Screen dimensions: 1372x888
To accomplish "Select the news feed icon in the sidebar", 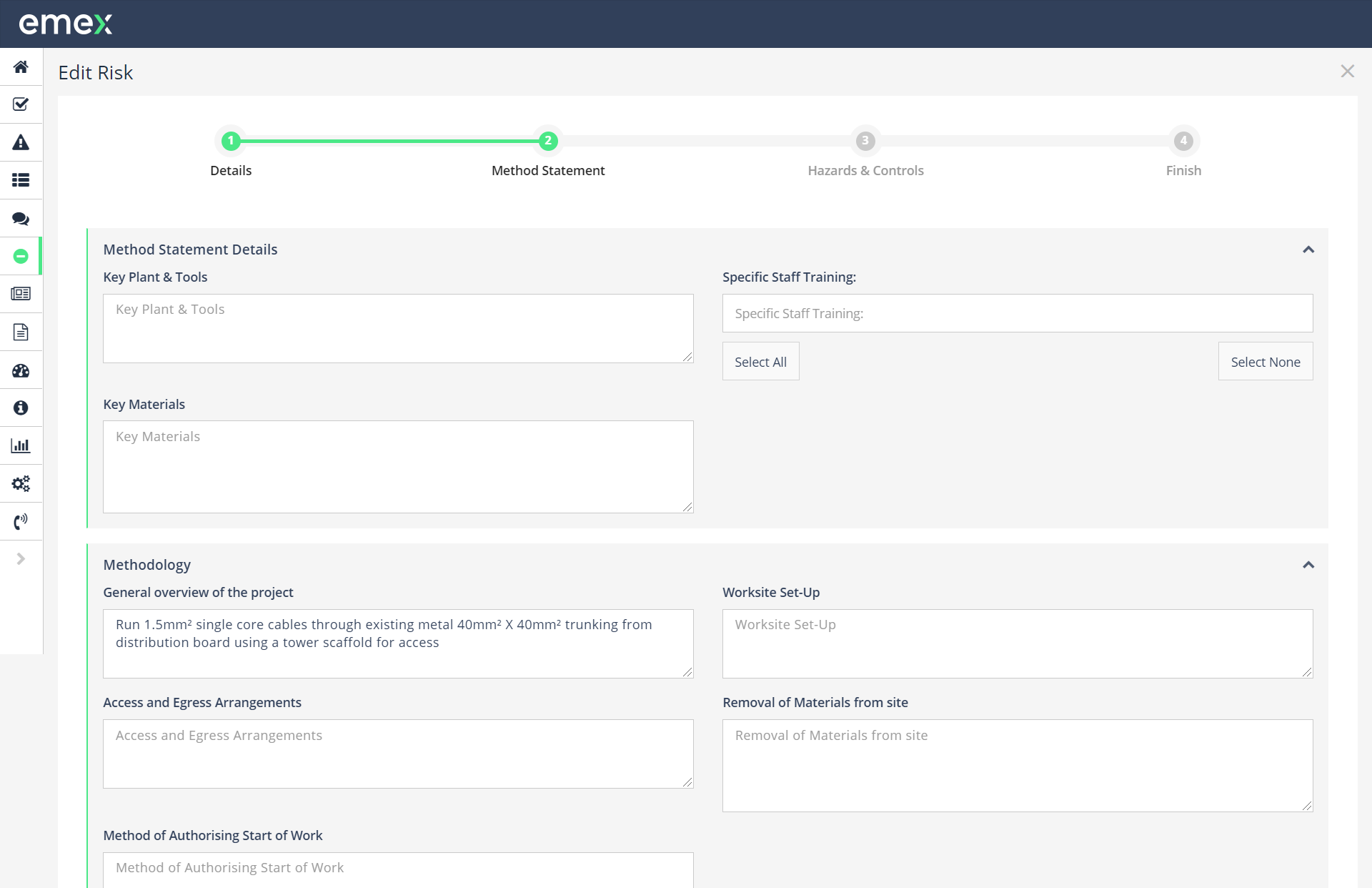I will click(21, 294).
